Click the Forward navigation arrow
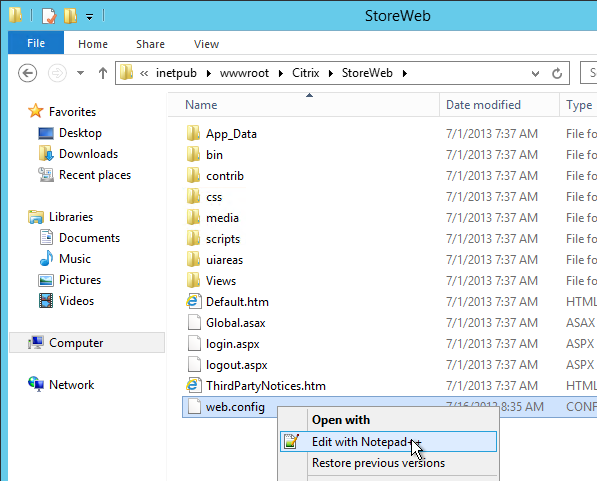The height and width of the screenshot is (481, 597). click(57, 73)
